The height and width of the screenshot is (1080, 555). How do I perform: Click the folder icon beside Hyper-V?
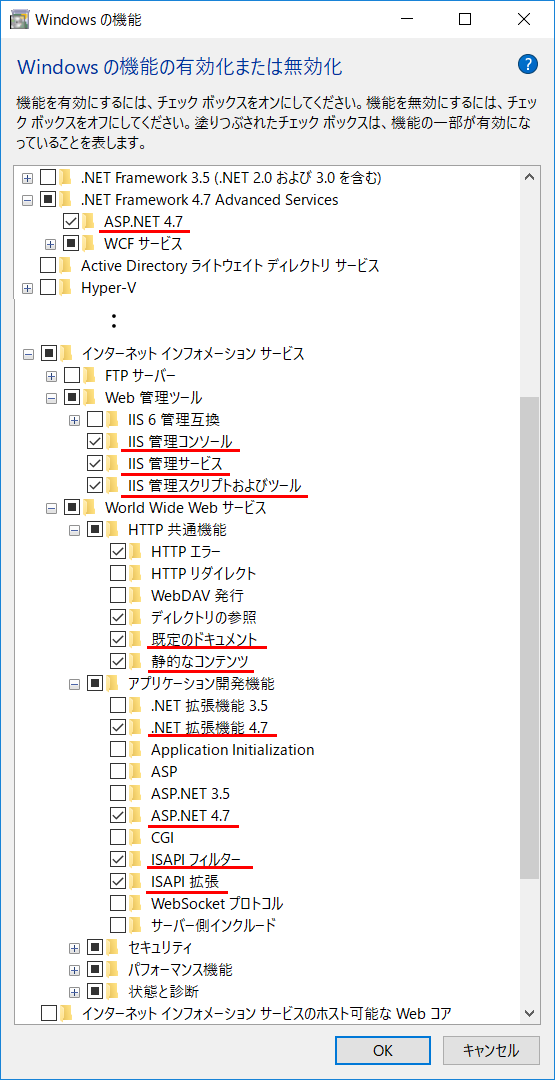point(66,288)
